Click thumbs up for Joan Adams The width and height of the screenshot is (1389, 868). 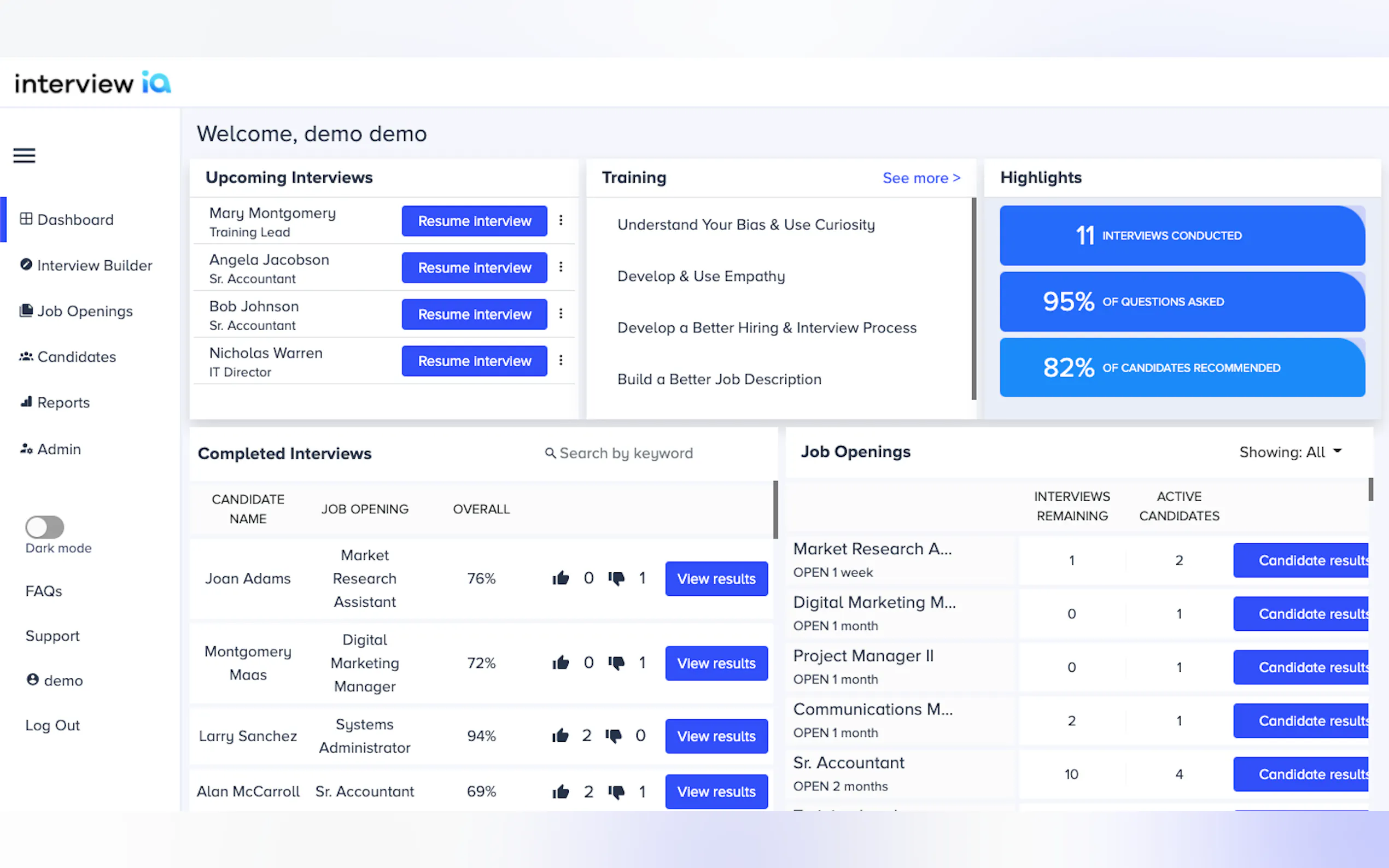561,578
